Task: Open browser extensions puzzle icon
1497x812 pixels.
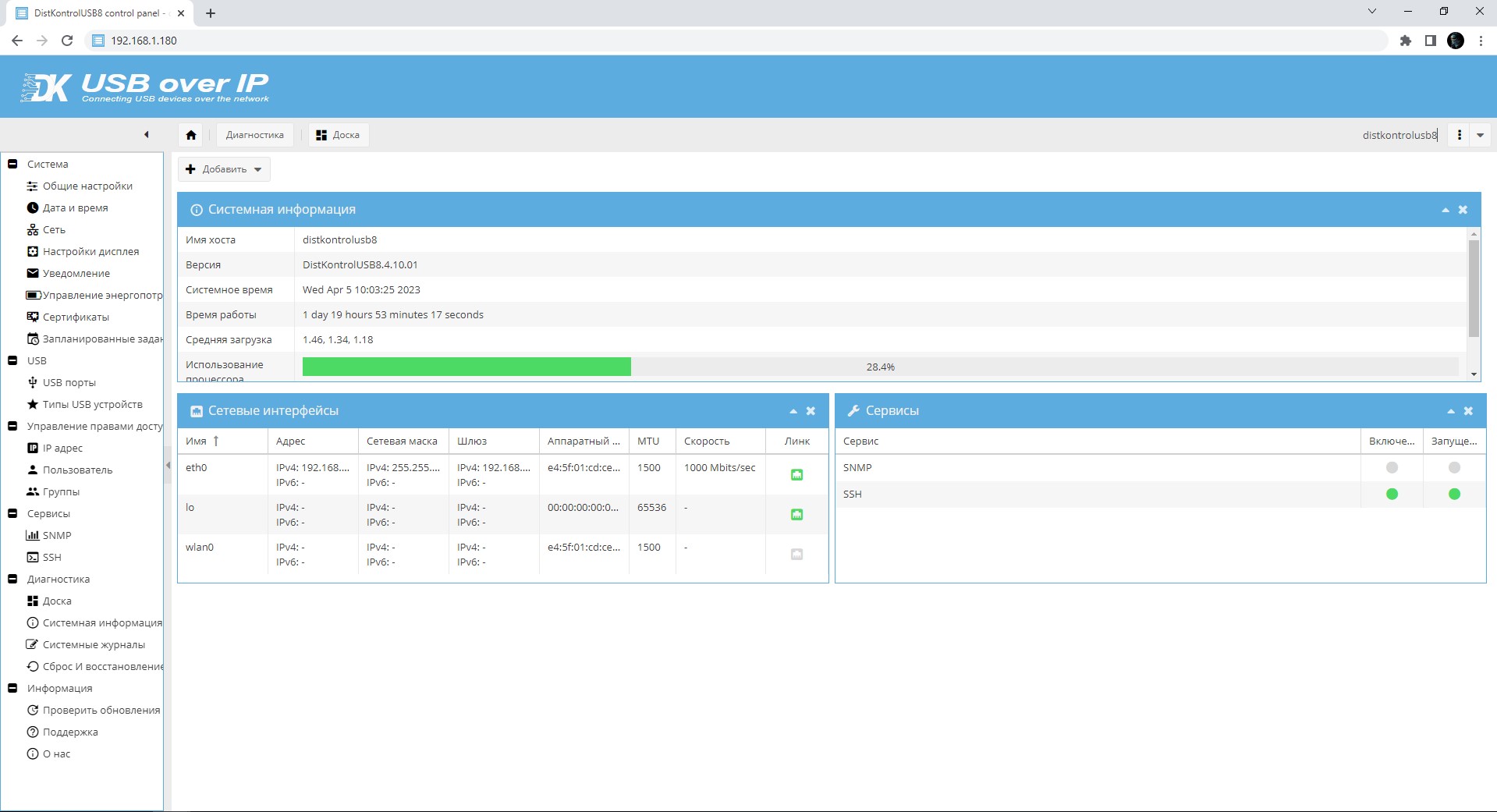Action: [1406, 41]
